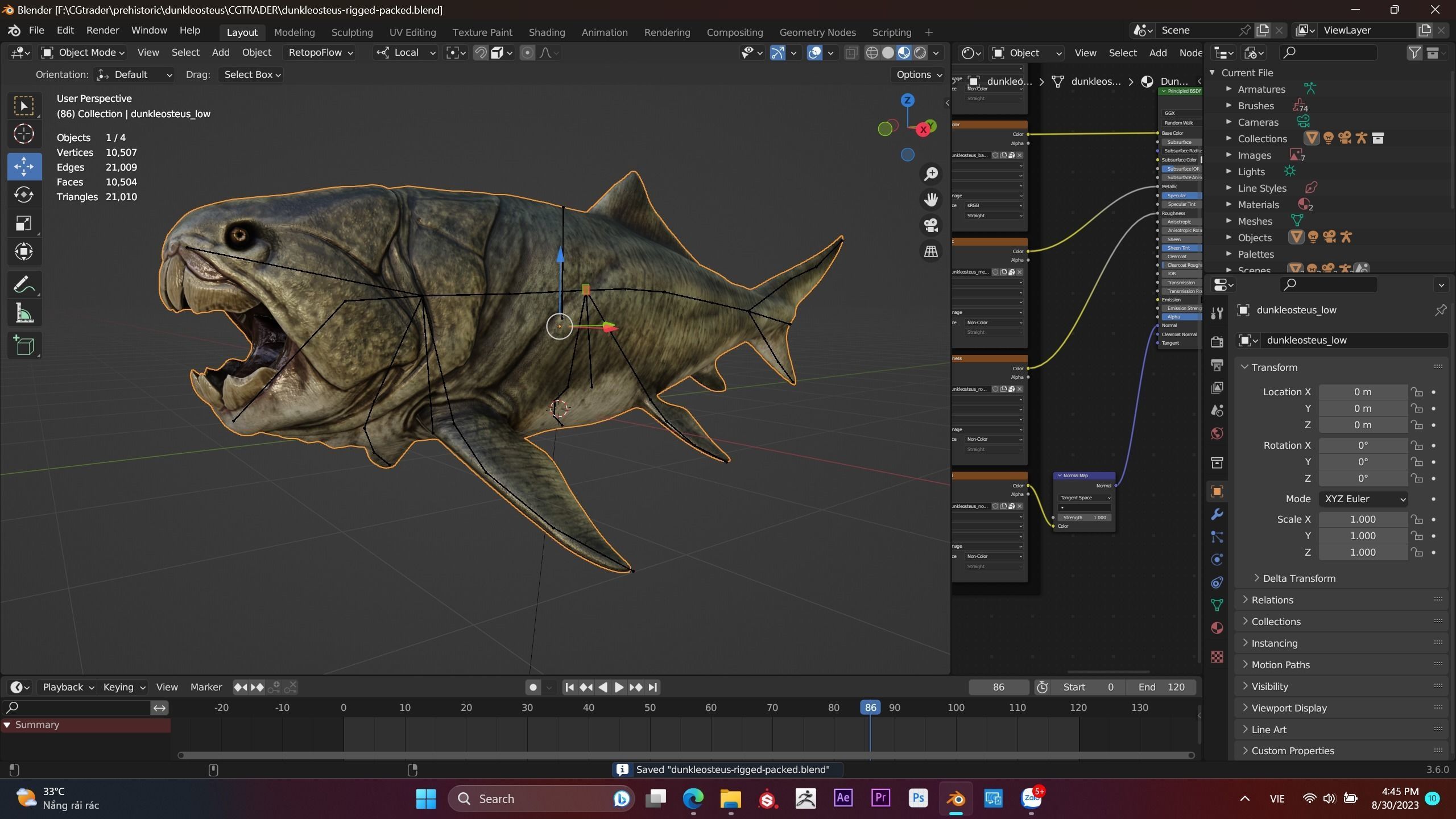Toggle viewport gizmos button
This screenshot has width=1456, height=819.
[777, 53]
